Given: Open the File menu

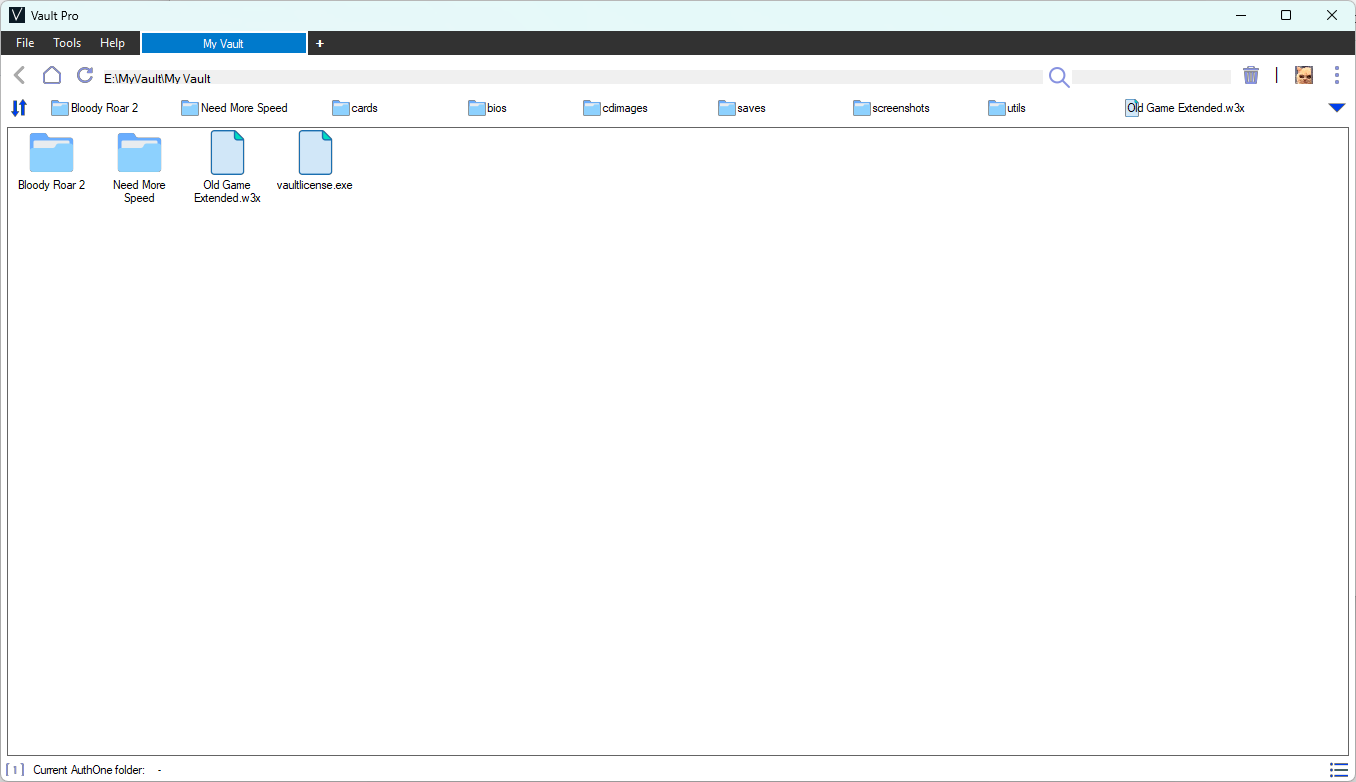Looking at the screenshot, I should tap(25, 43).
